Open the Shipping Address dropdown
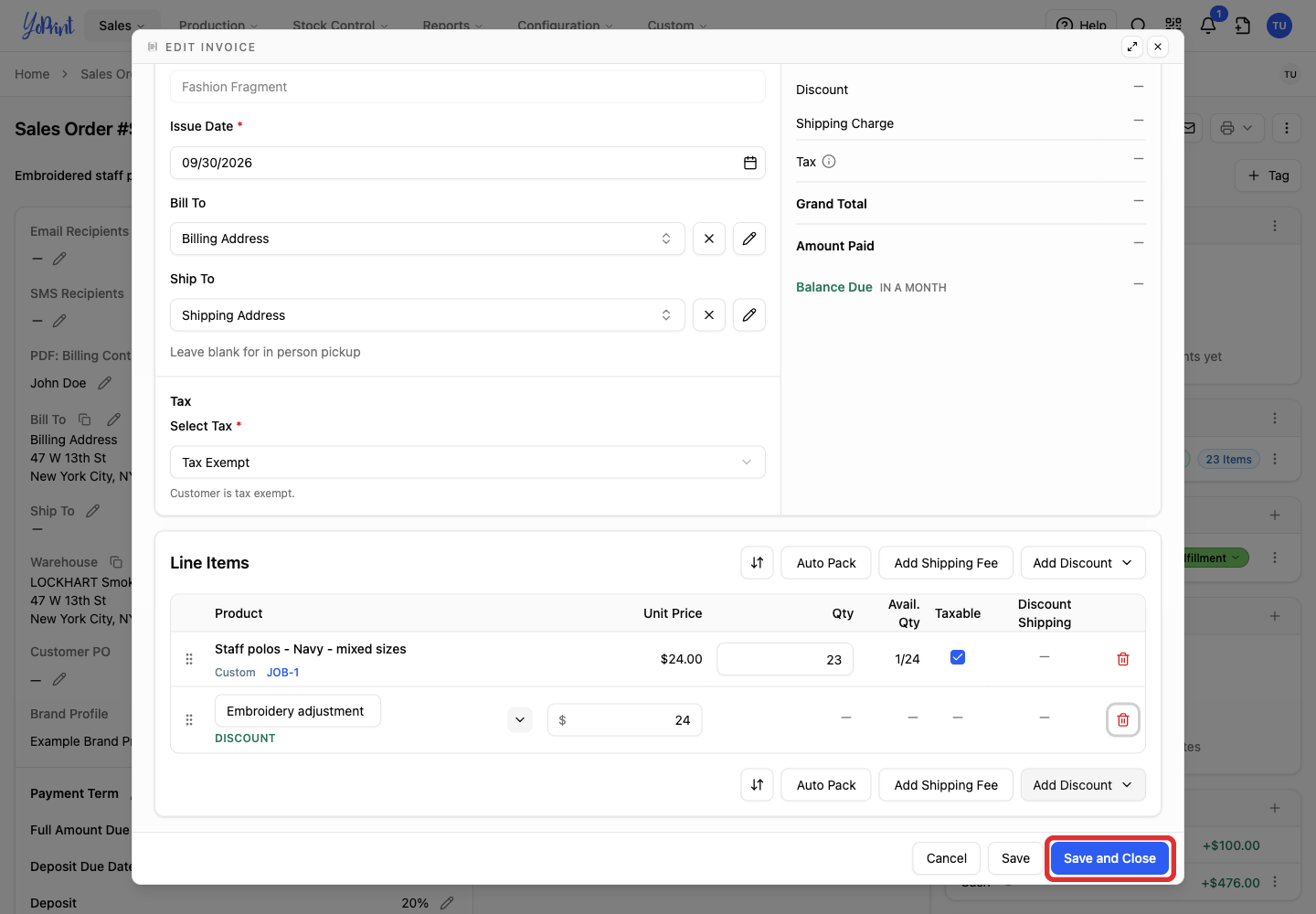This screenshot has height=914, width=1316. pyautogui.click(x=428, y=315)
